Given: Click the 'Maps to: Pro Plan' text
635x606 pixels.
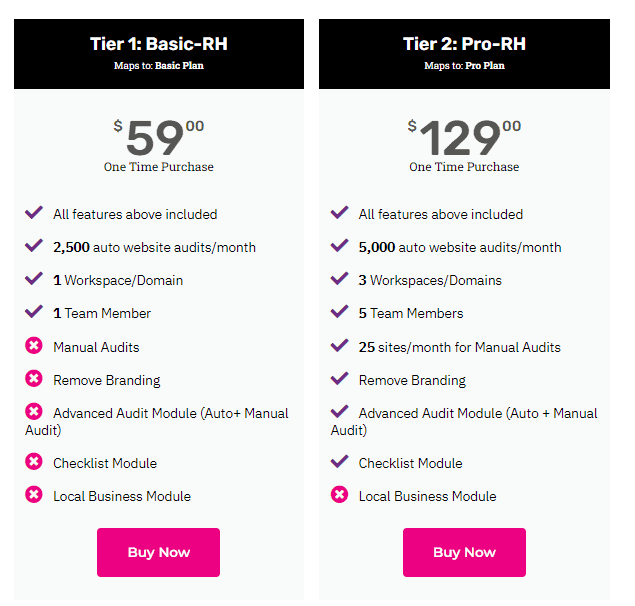Looking at the screenshot, I should click(464, 66).
